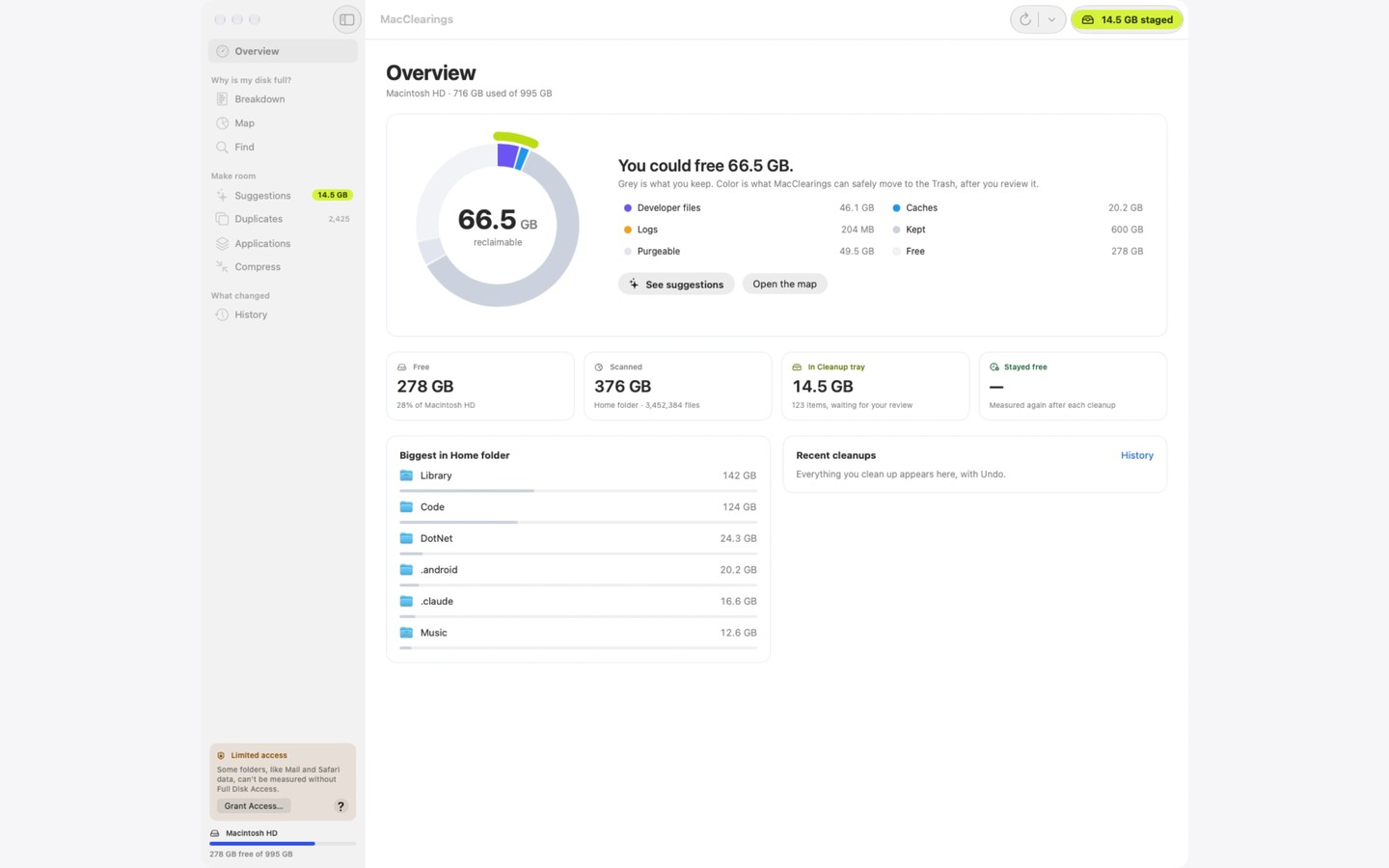Click See suggestions button

click(x=676, y=285)
